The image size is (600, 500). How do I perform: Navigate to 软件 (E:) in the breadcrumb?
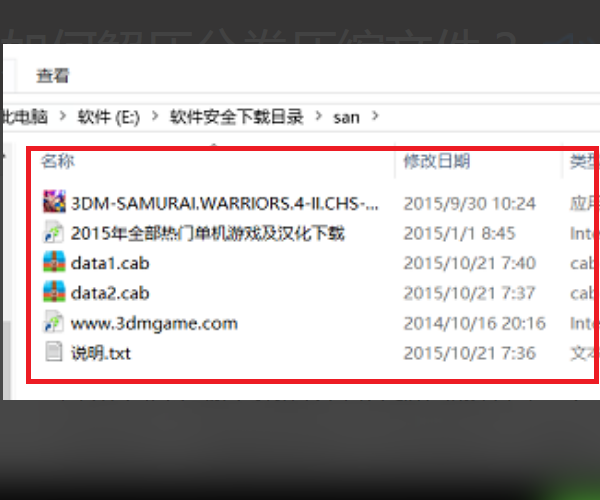coord(109,117)
